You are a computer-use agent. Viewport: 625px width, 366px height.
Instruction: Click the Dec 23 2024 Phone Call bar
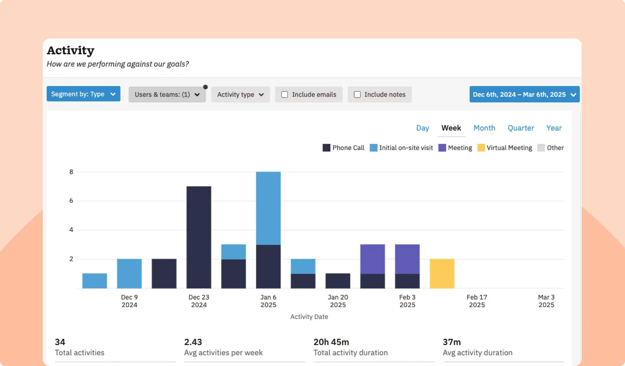tap(199, 237)
